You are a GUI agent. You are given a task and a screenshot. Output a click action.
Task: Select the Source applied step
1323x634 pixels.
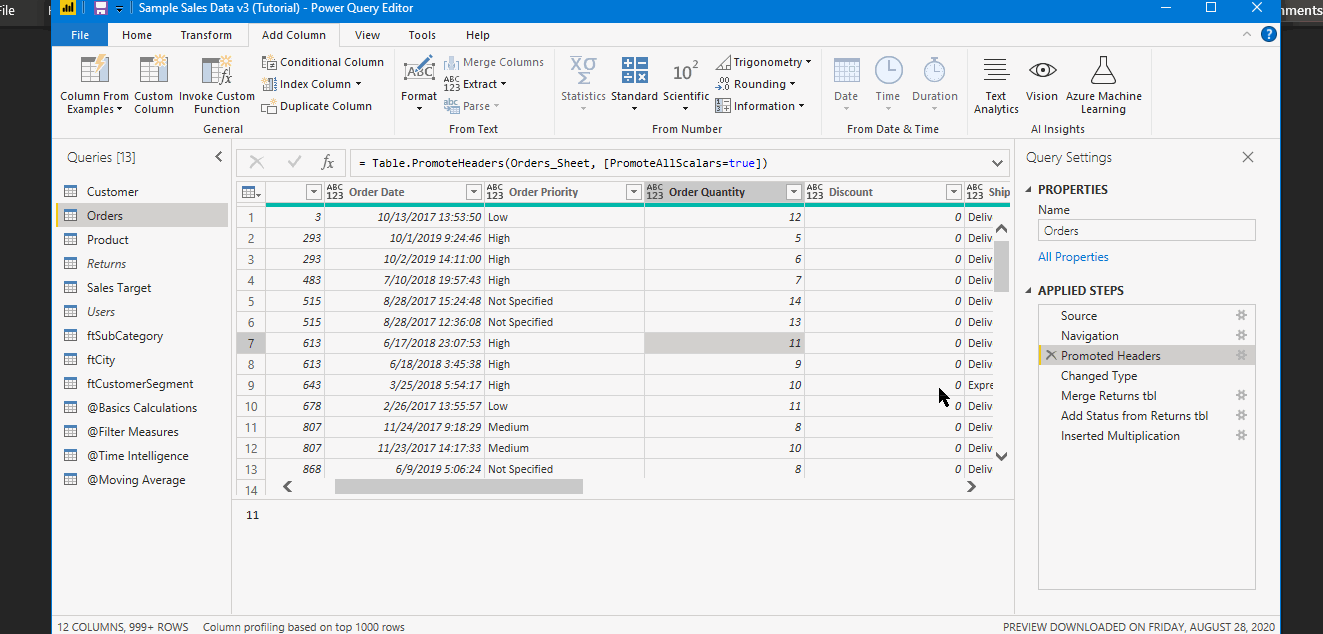(x=1147, y=316)
